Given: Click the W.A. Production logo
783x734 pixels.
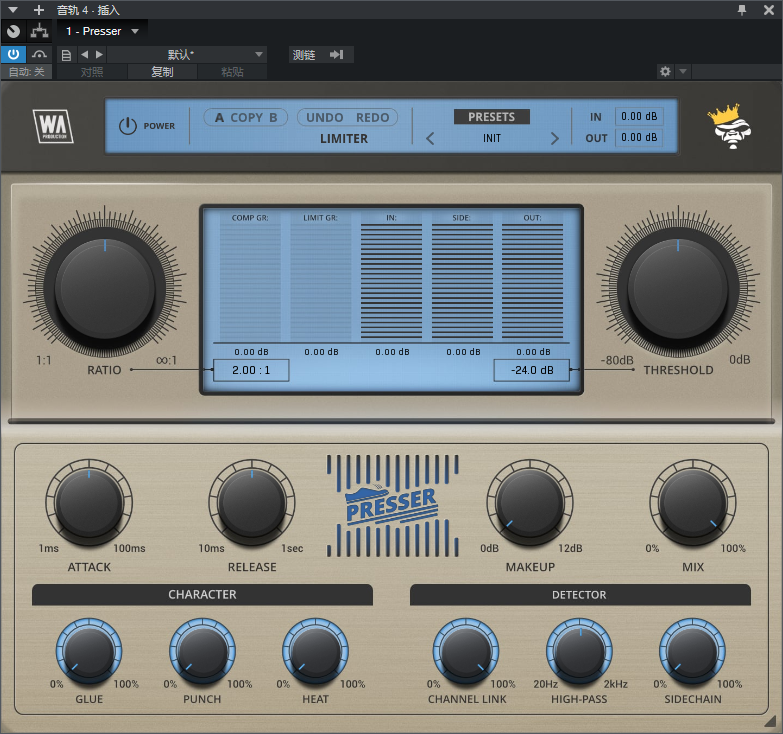Looking at the screenshot, I should (x=53, y=126).
